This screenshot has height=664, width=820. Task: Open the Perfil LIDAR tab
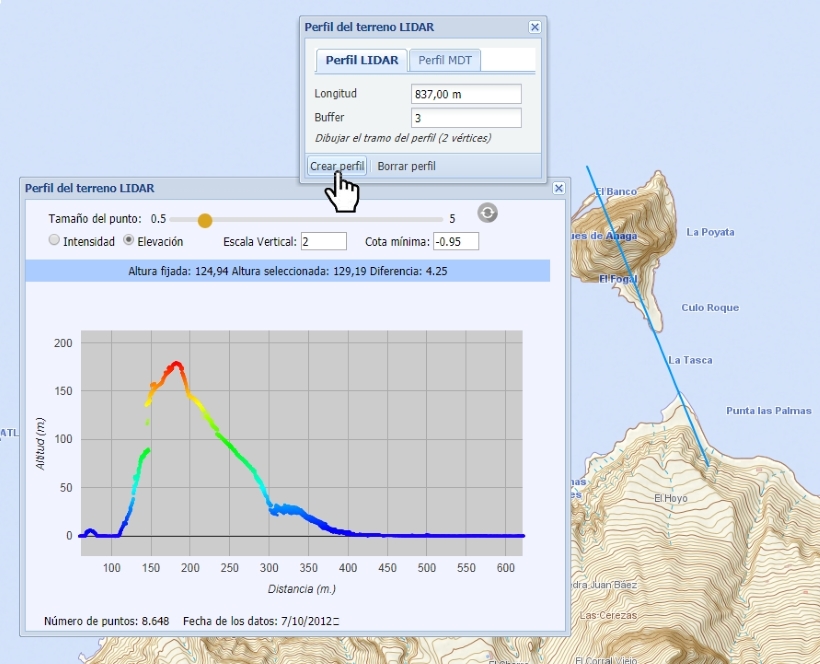click(362, 60)
